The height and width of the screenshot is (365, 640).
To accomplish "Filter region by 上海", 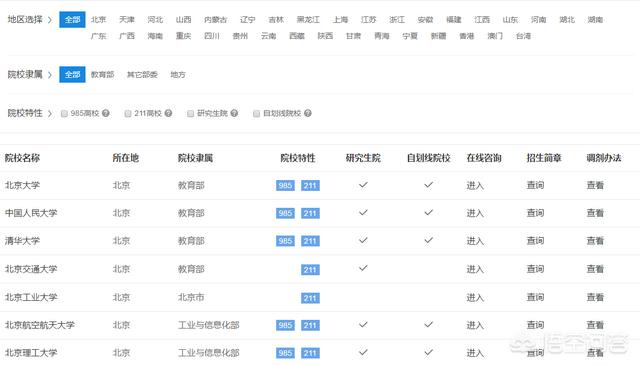I will pos(340,20).
